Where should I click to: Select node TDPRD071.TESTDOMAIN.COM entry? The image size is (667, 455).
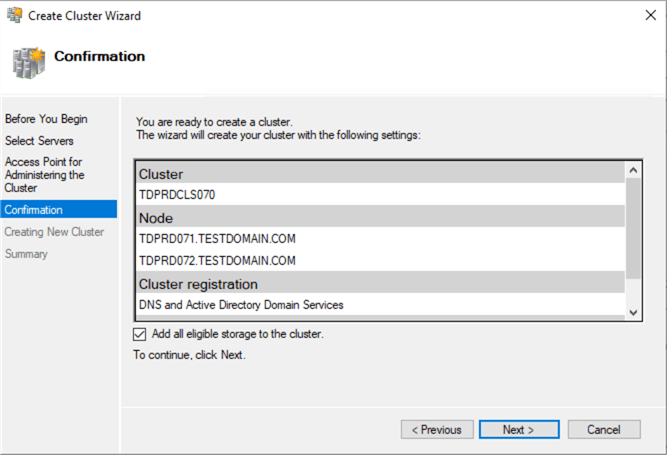point(217,239)
